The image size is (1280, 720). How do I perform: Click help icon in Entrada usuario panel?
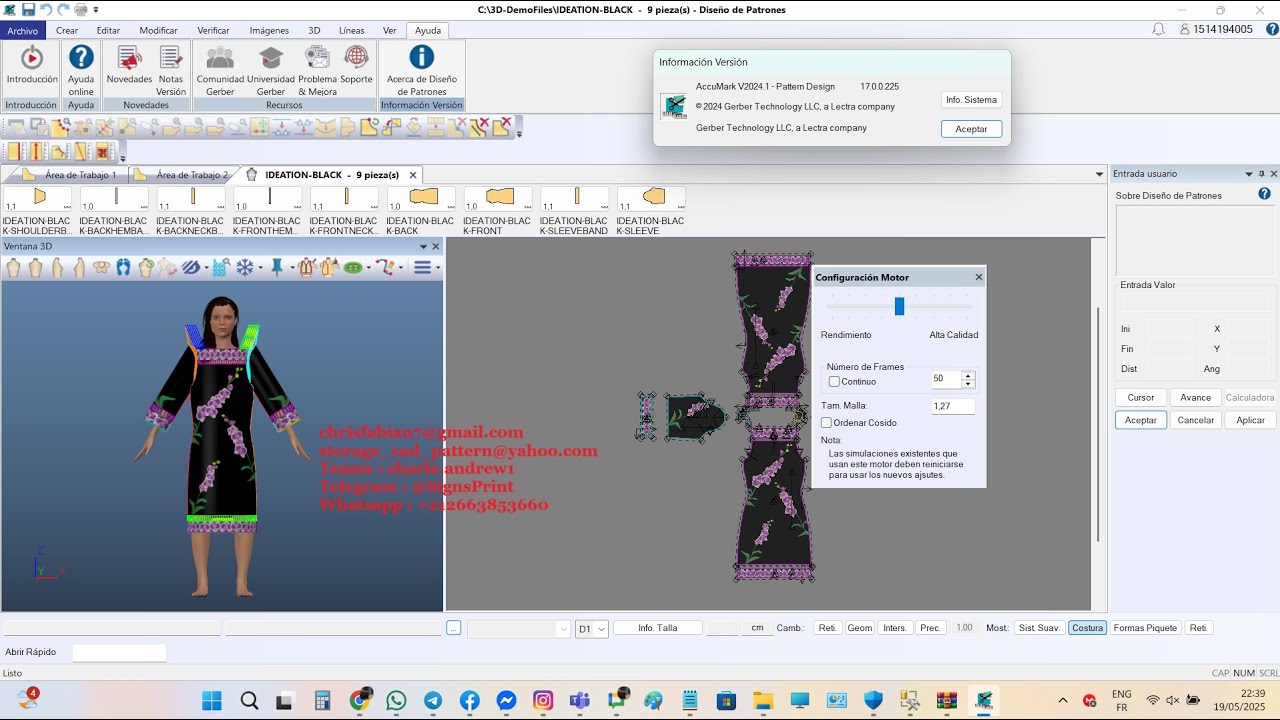click(1264, 194)
